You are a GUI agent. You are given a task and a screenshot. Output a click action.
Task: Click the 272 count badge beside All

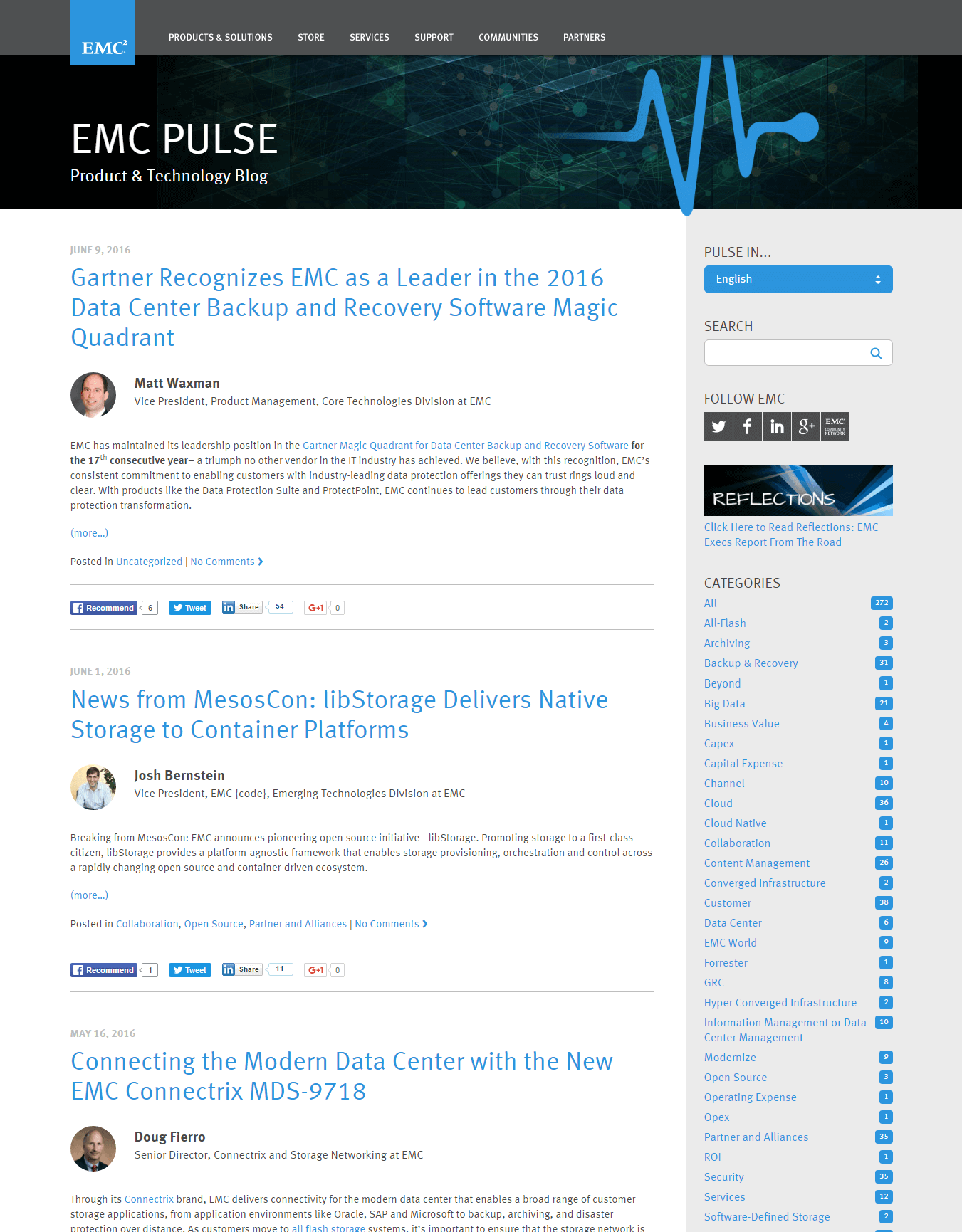click(882, 603)
